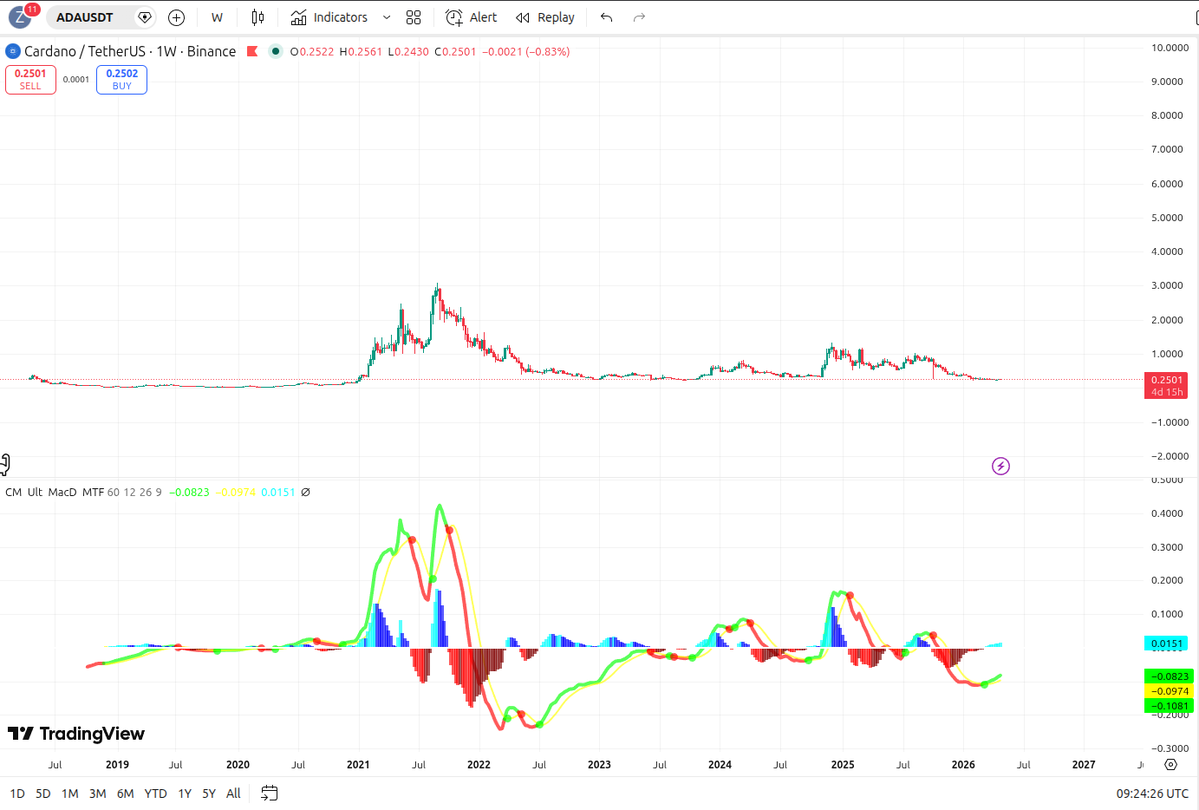Open symbol search via the plus icon

click(176, 17)
